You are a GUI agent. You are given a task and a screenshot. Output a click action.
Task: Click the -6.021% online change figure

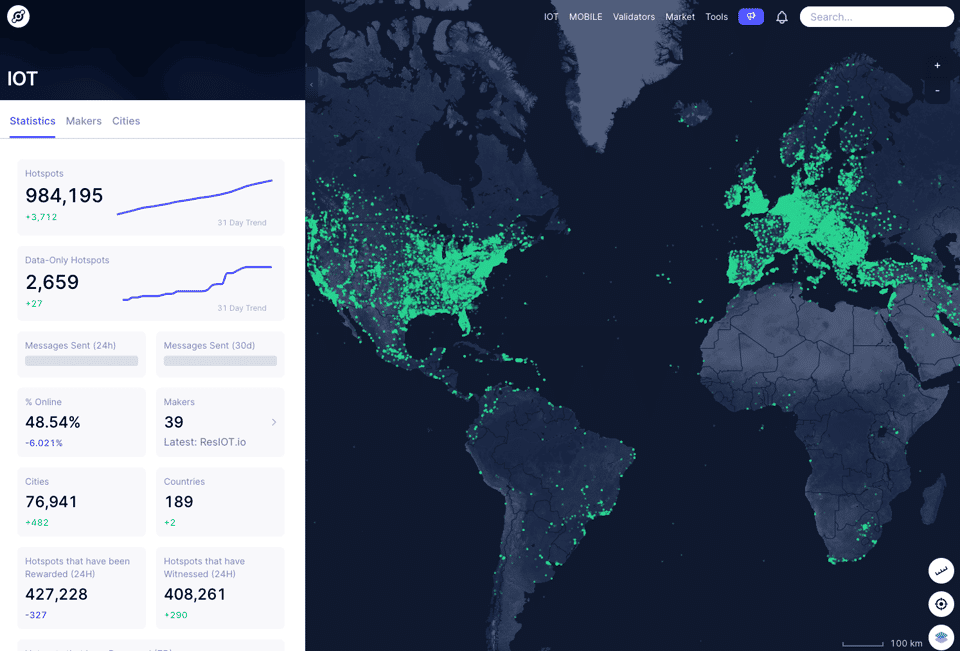[43, 443]
